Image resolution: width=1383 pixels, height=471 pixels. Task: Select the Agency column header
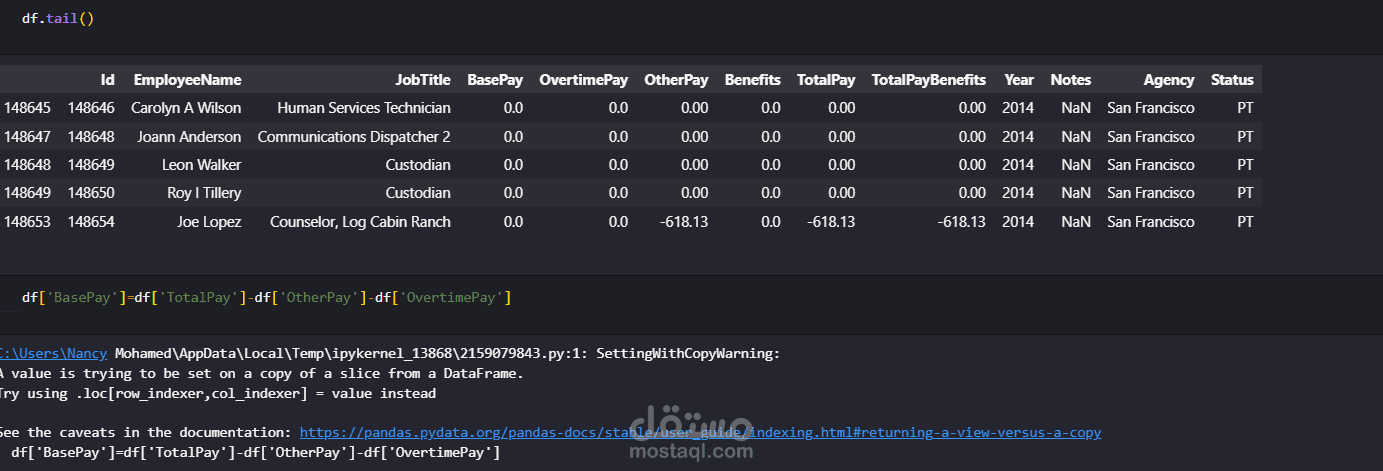1169,80
